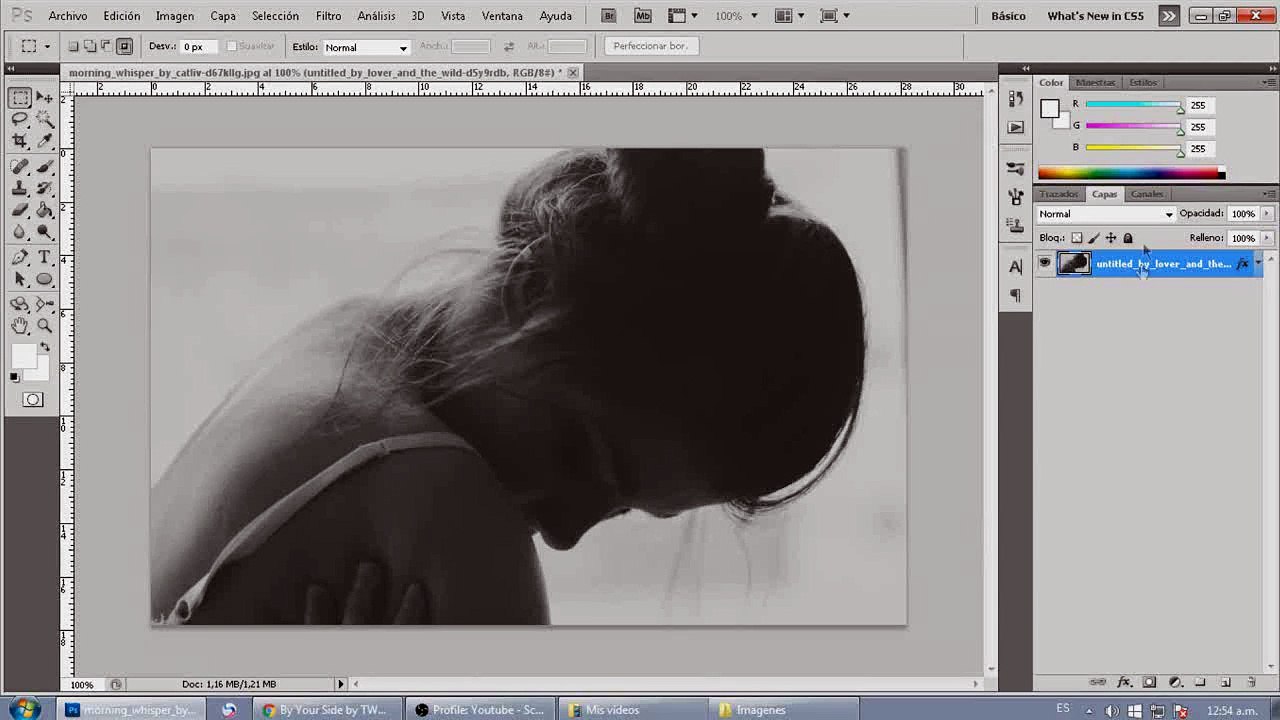
Task: Switch to the Canales tab
Action: pyautogui.click(x=1147, y=194)
